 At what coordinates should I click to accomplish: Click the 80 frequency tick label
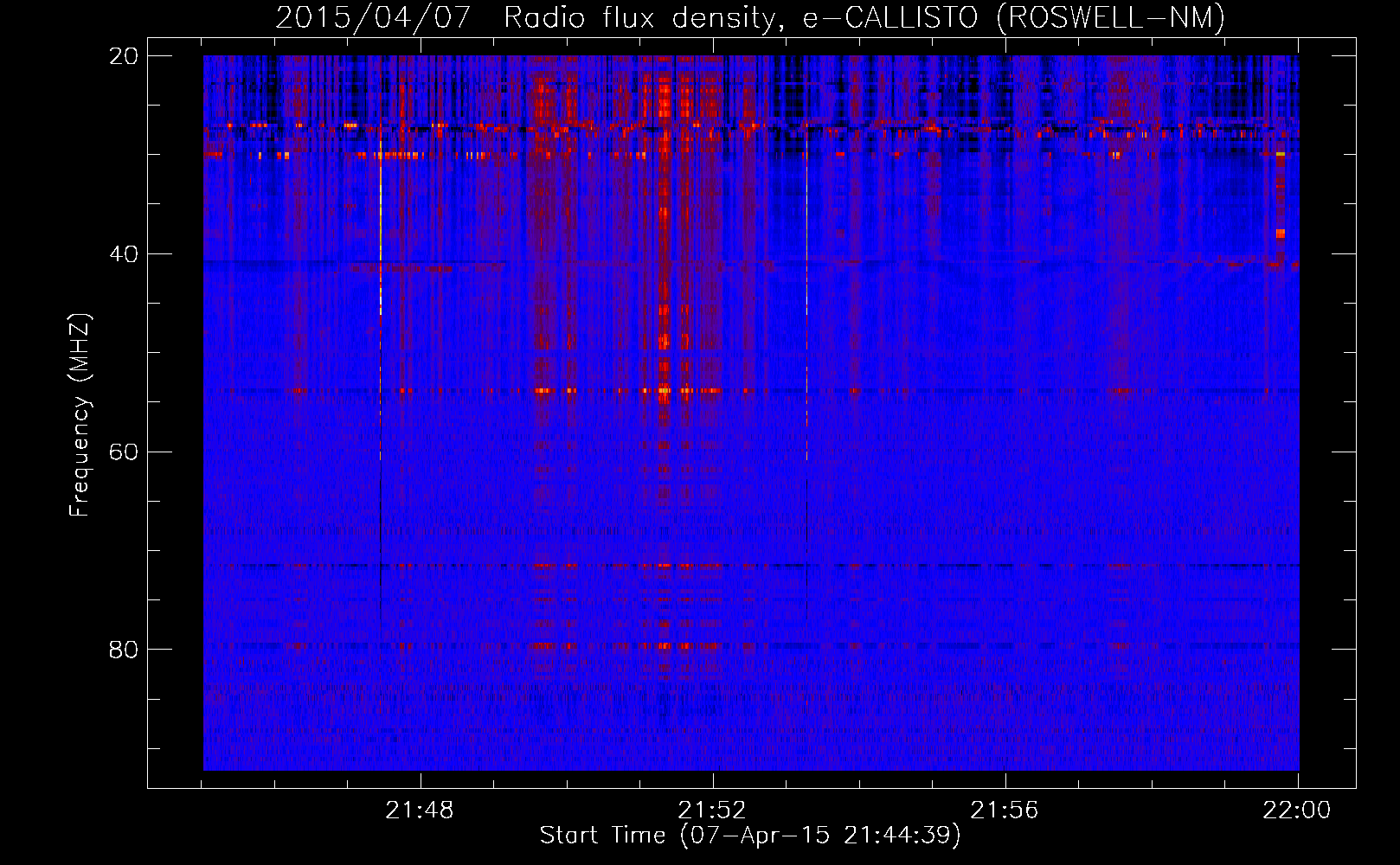coord(124,650)
